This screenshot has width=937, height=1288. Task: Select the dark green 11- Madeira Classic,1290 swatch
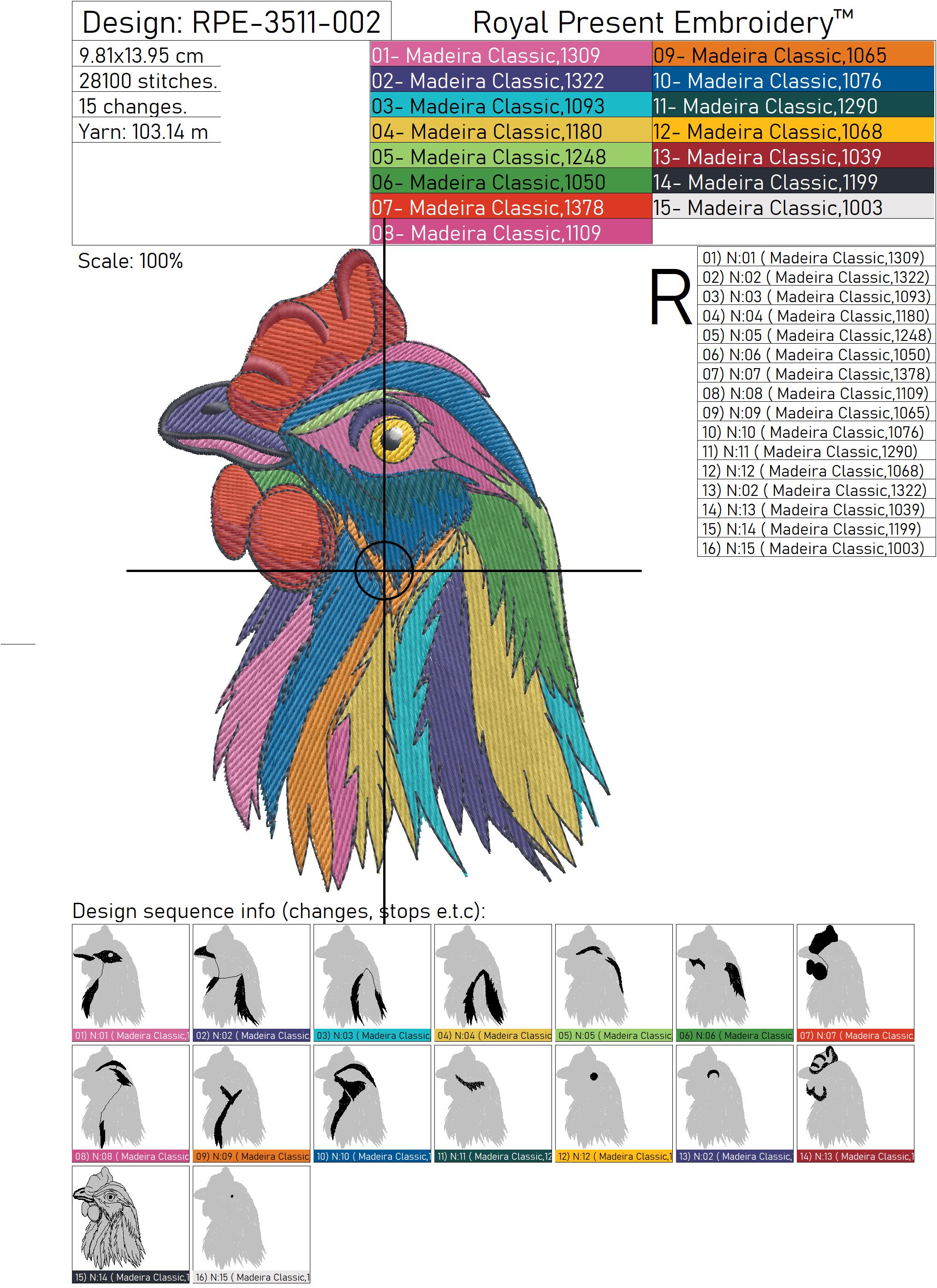click(x=794, y=106)
